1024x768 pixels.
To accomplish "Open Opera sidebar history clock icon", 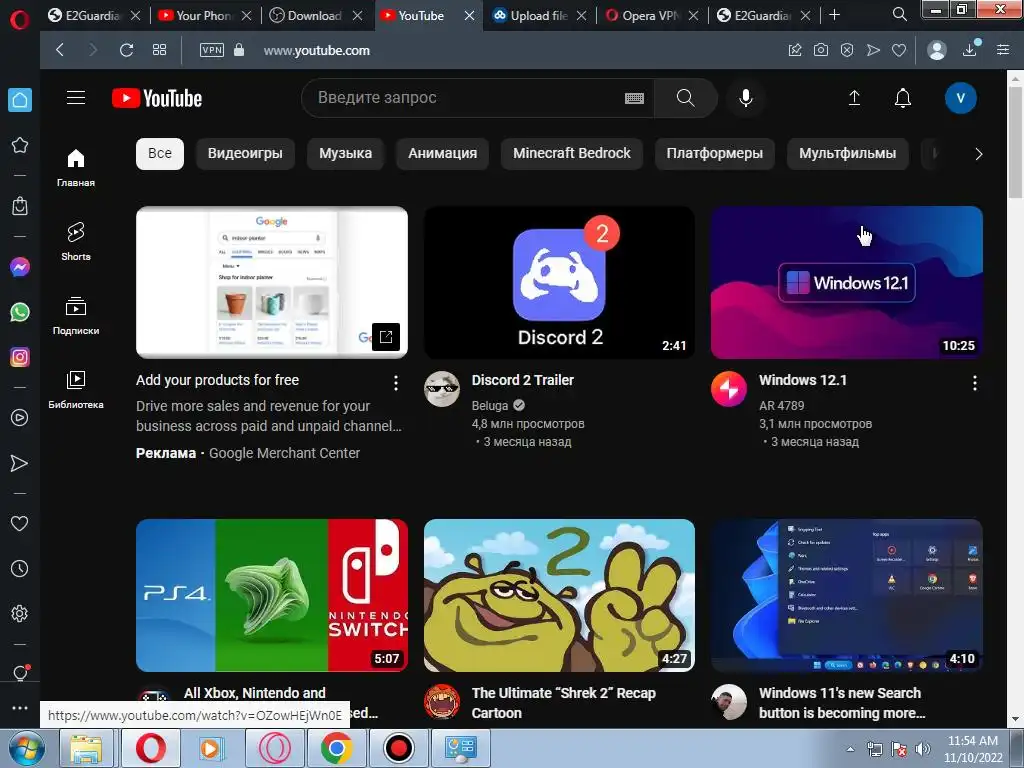I will (20, 569).
